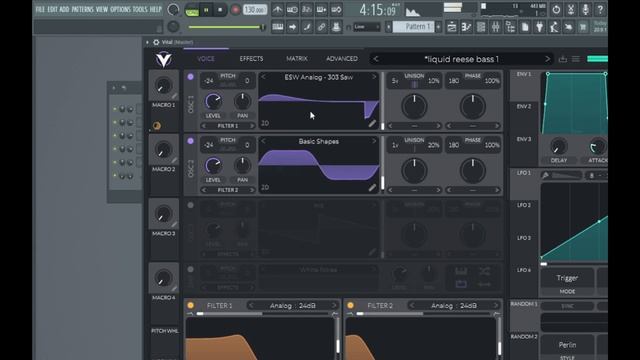Viewport: 640px width, 360px height.
Task: Enable typing keyboard to piano icon
Action: coord(278,27)
